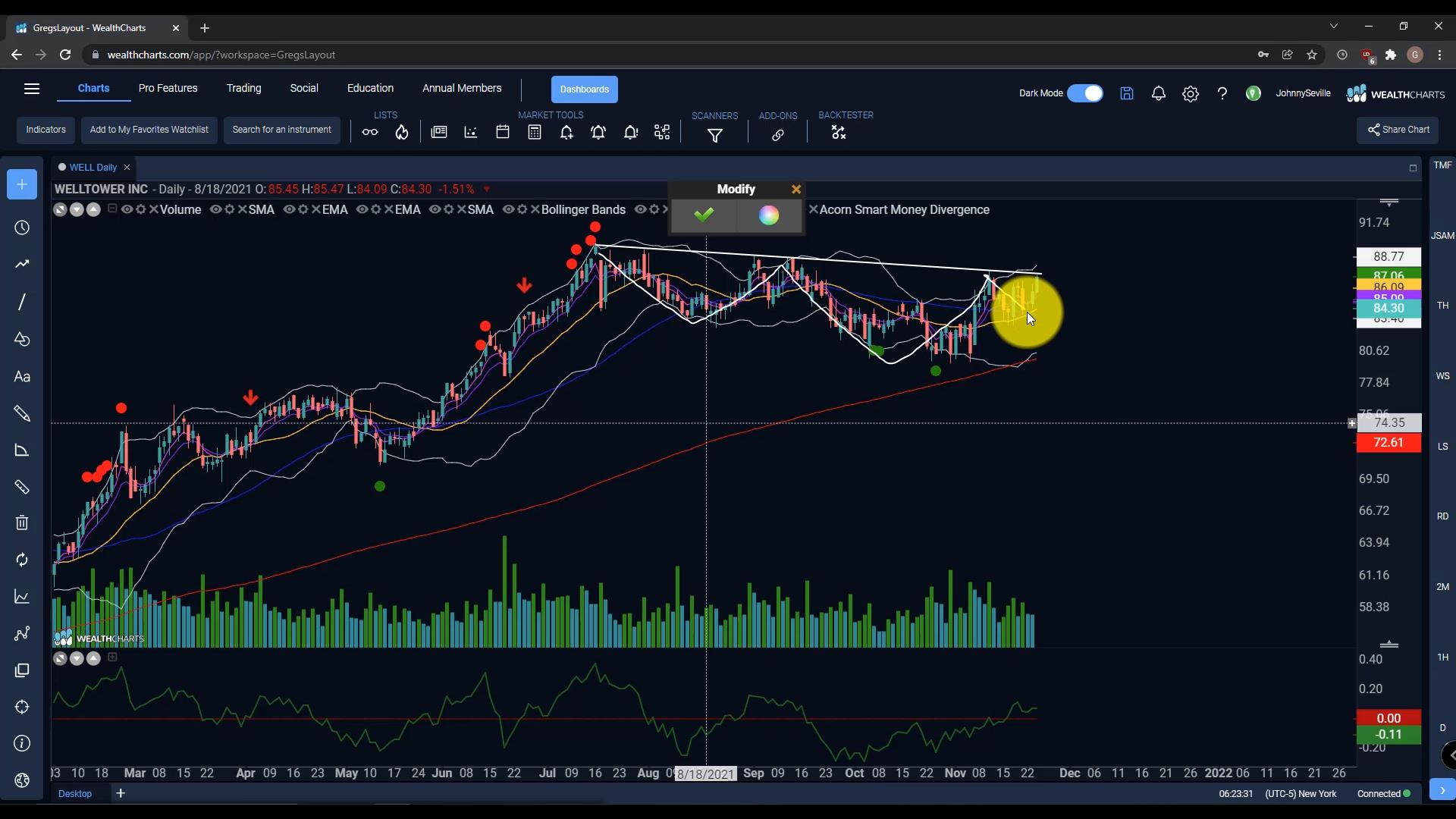The image size is (1456, 819).
Task: Click the down arrow circle in price pane
Action: 77,210
